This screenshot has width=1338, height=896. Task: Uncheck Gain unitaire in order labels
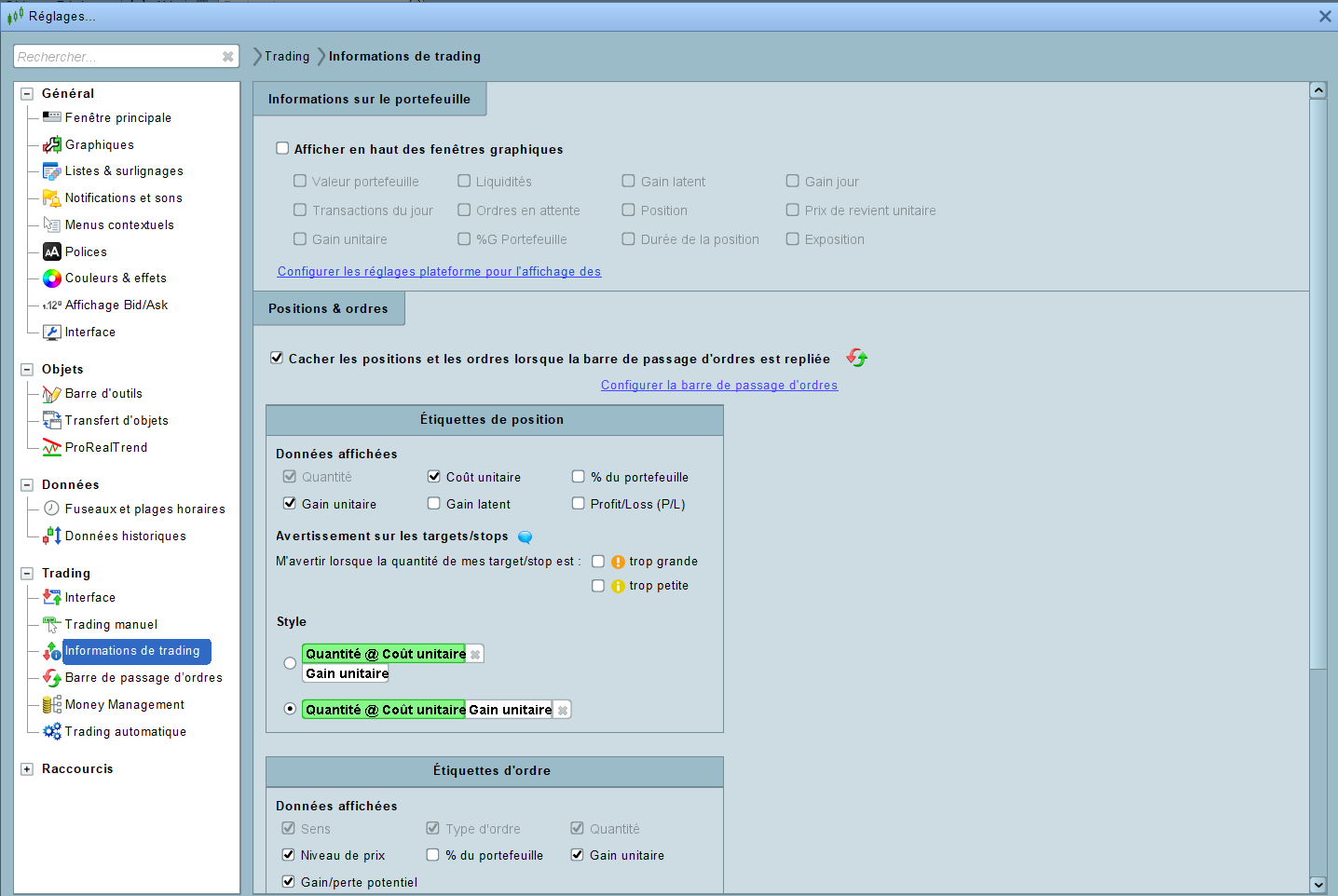578,854
